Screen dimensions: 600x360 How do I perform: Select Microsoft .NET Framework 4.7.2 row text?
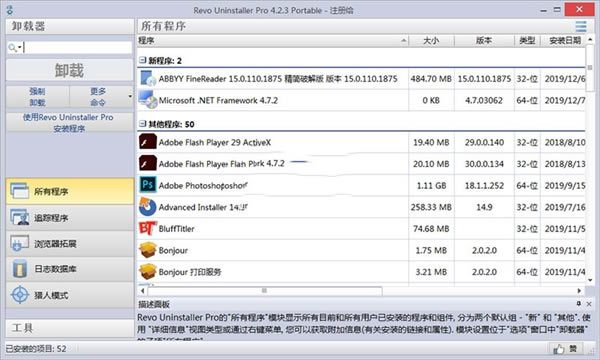(x=218, y=100)
